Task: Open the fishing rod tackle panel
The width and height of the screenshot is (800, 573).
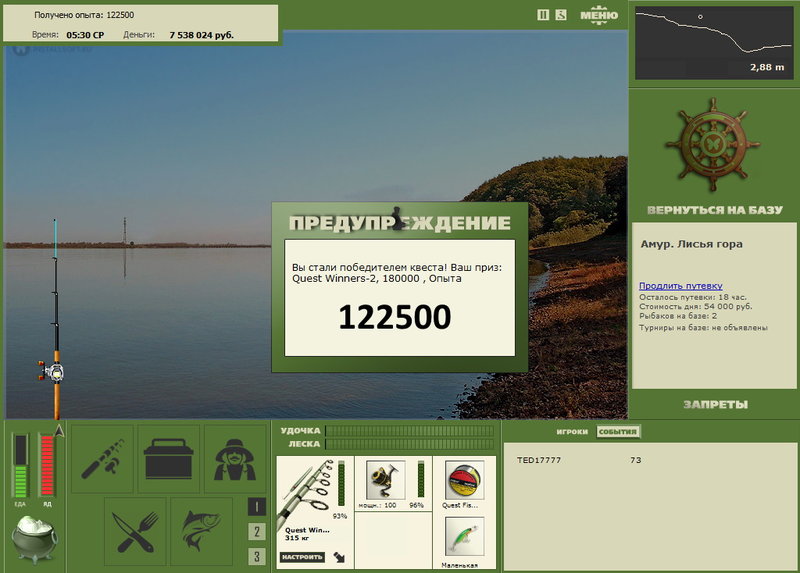Action: pos(102,458)
